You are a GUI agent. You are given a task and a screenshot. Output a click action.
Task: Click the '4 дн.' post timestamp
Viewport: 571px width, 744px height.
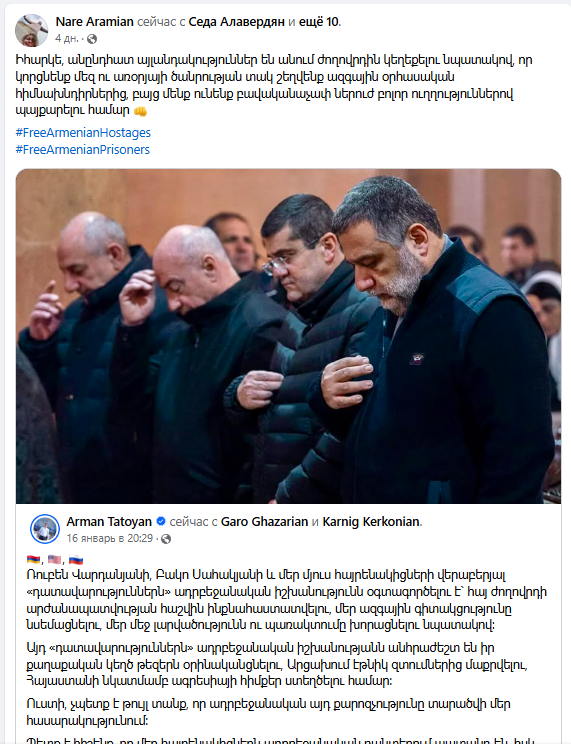point(67,38)
